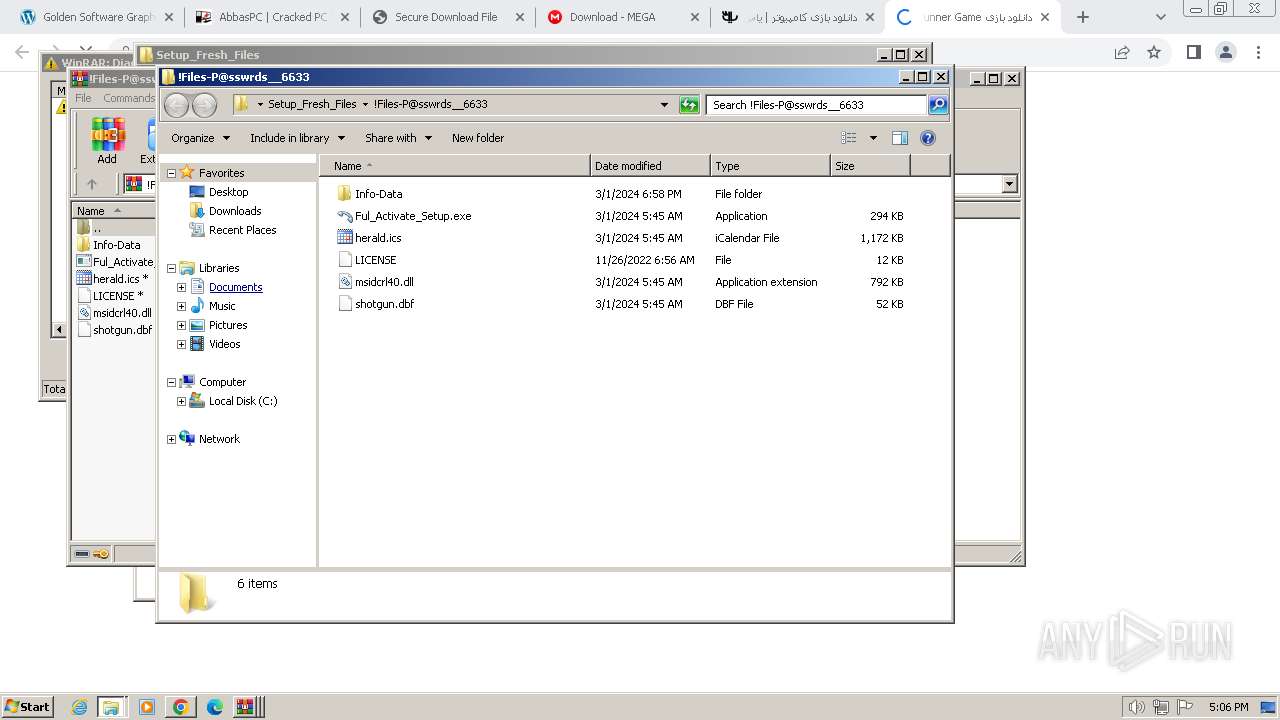Screen dimensions: 1280x720
Task: Go forward with Explorer forward arrow
Action: coord(204,104)
